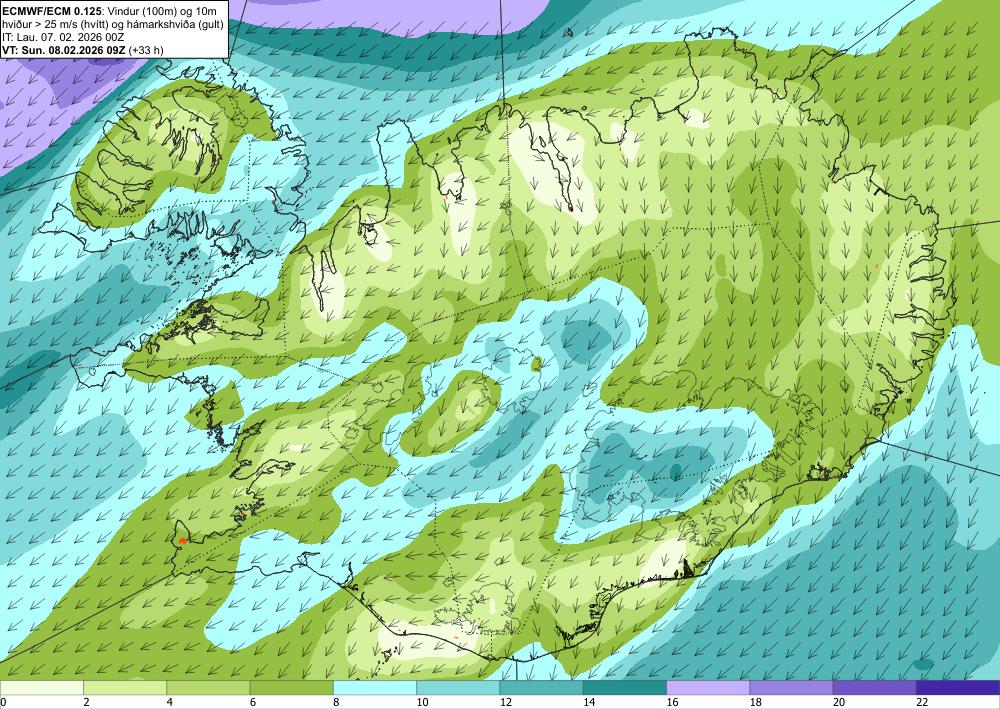Image resolution: width=1000 pixels, height=709 pixels.
Task: Click the legend scale value "4"
Action: click(x=170, y=702)
